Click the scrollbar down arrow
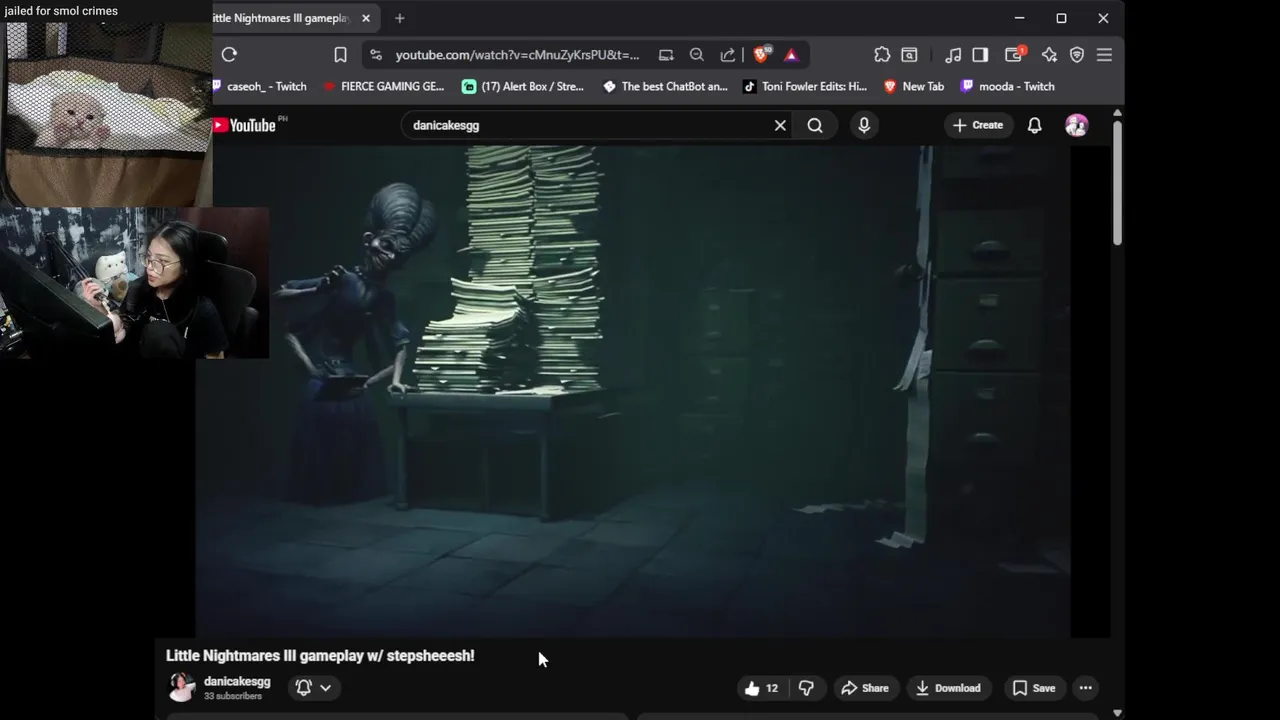Screen dimensions: 1280x720 [x=1117, y=713]
